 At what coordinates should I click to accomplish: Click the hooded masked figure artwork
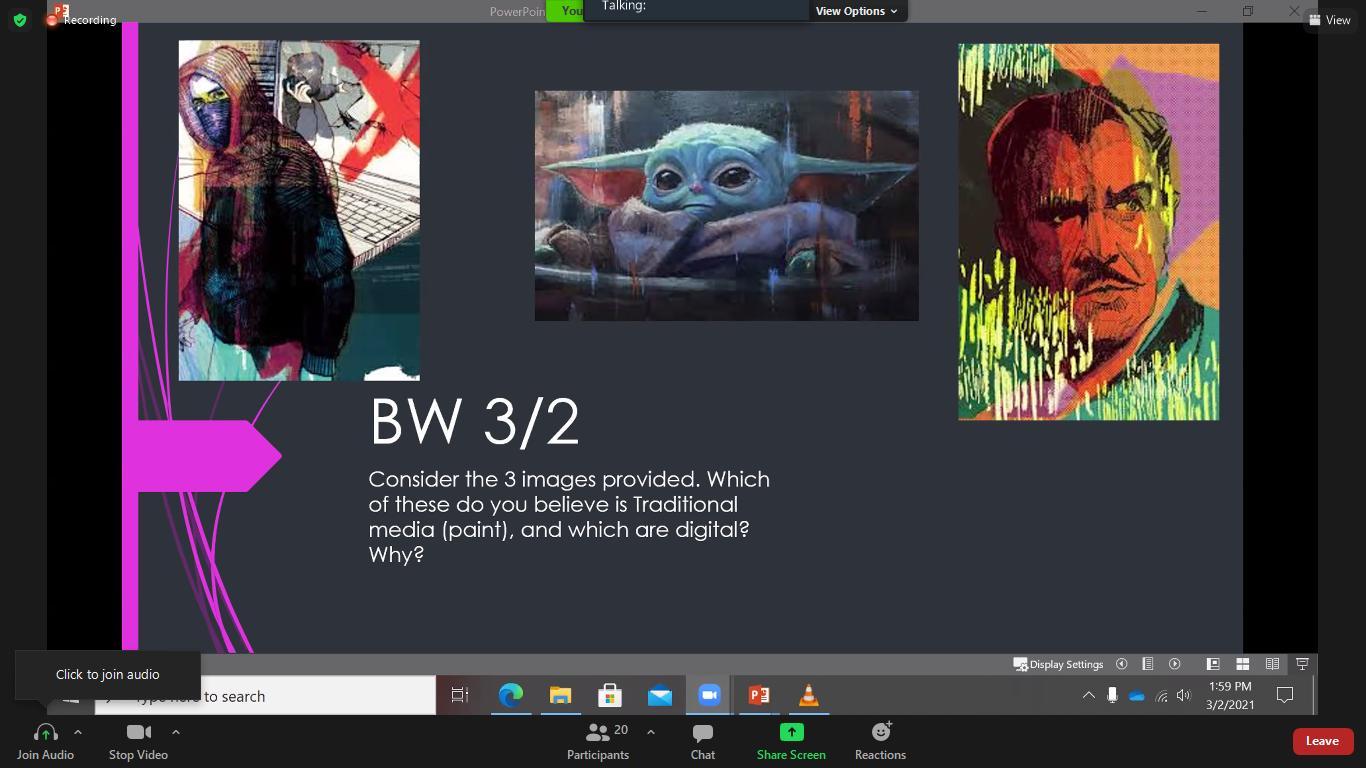point(299,210)
